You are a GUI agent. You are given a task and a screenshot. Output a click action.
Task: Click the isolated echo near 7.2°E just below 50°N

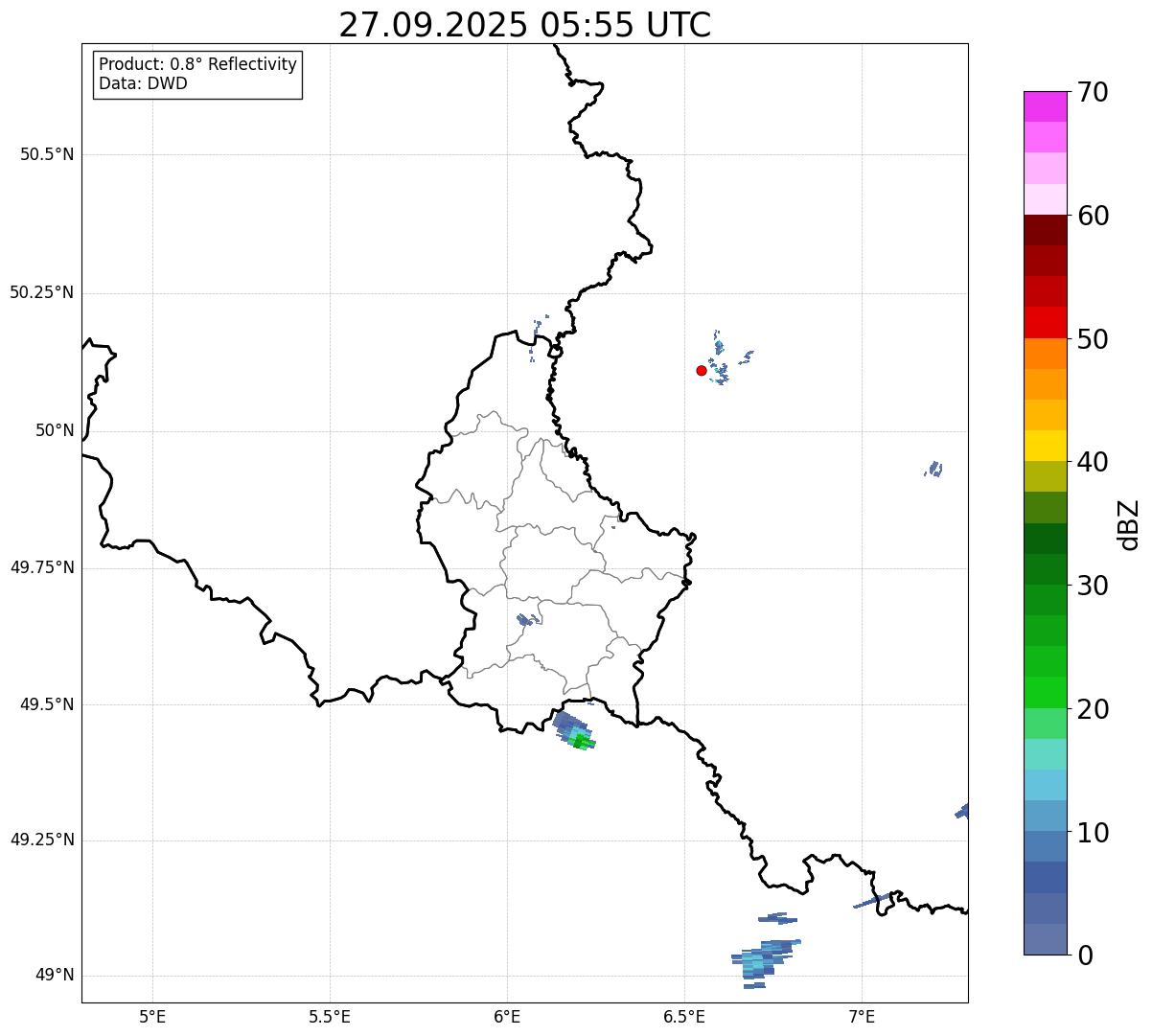point(933,469)
